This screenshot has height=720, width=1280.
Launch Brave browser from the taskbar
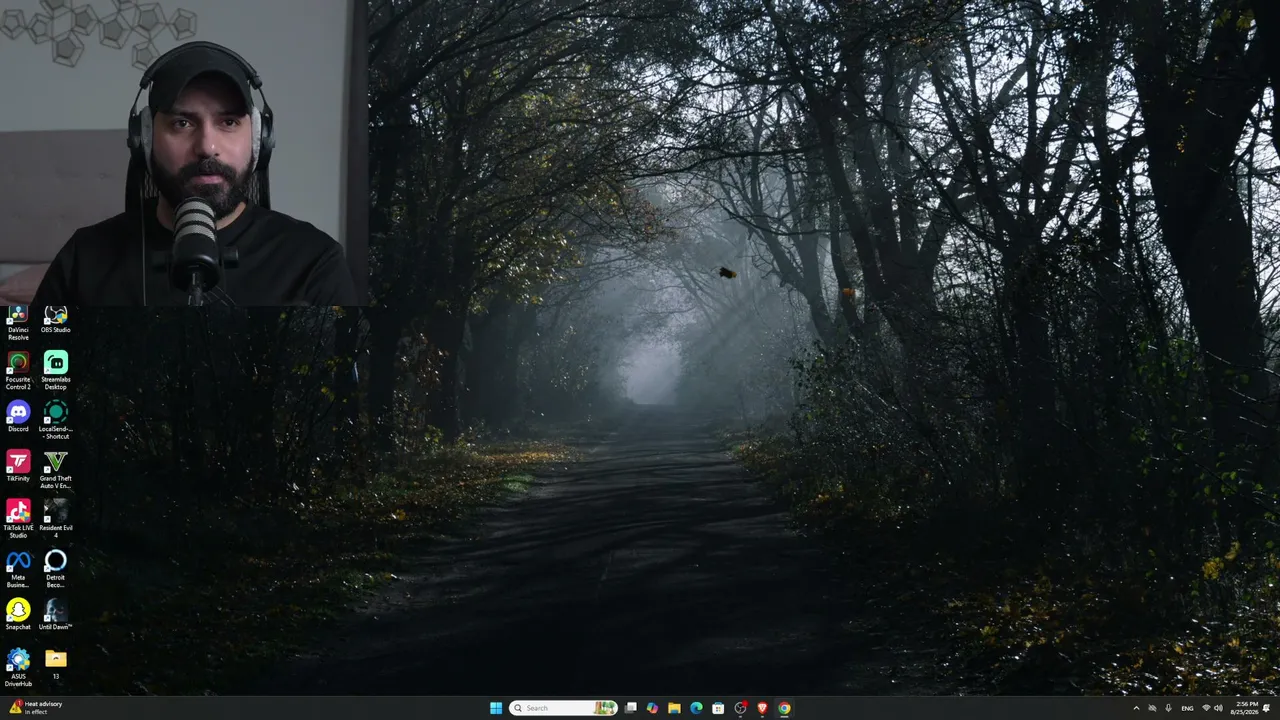(x=762, y=708)
